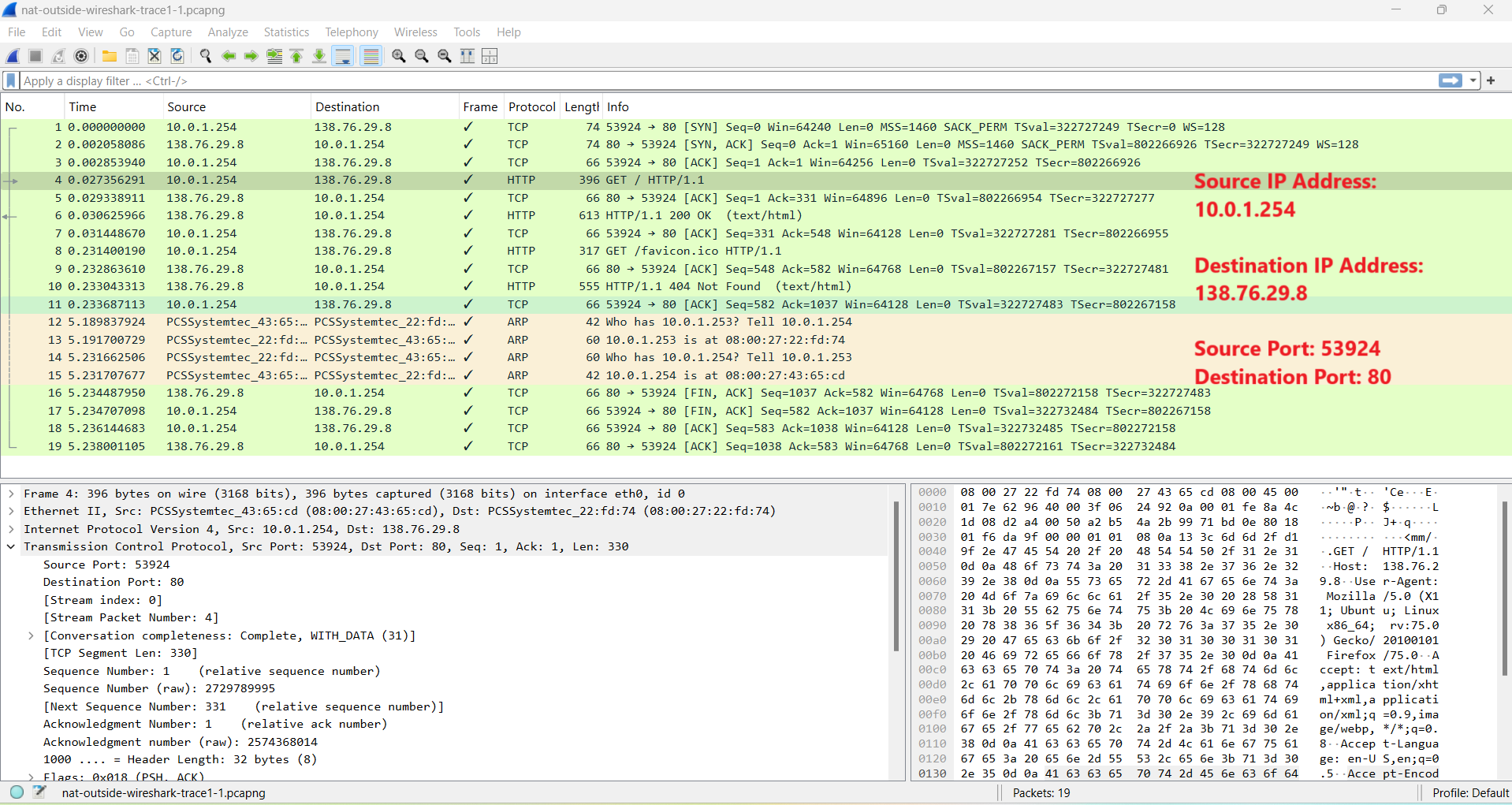1512x805 pixels.
Task: Open the Wireless menu
Action: tap(415, 32)
